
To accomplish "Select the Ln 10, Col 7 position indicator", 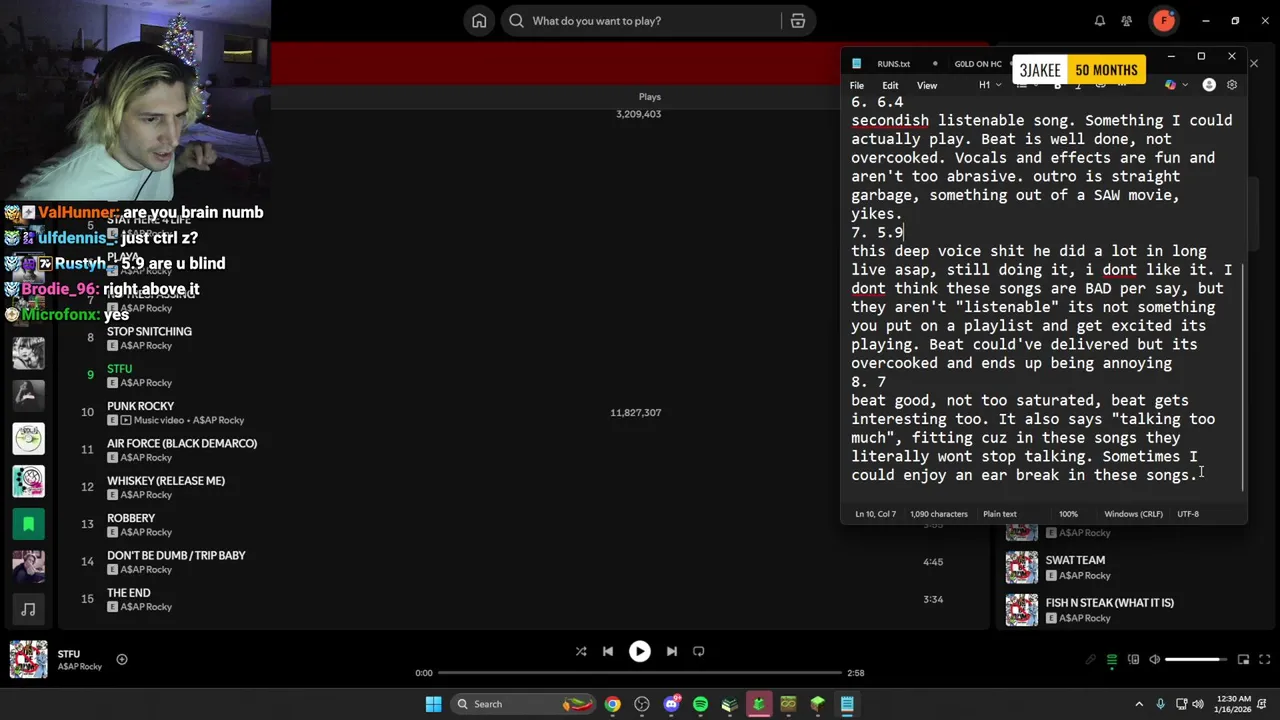I will click(875, 514).
